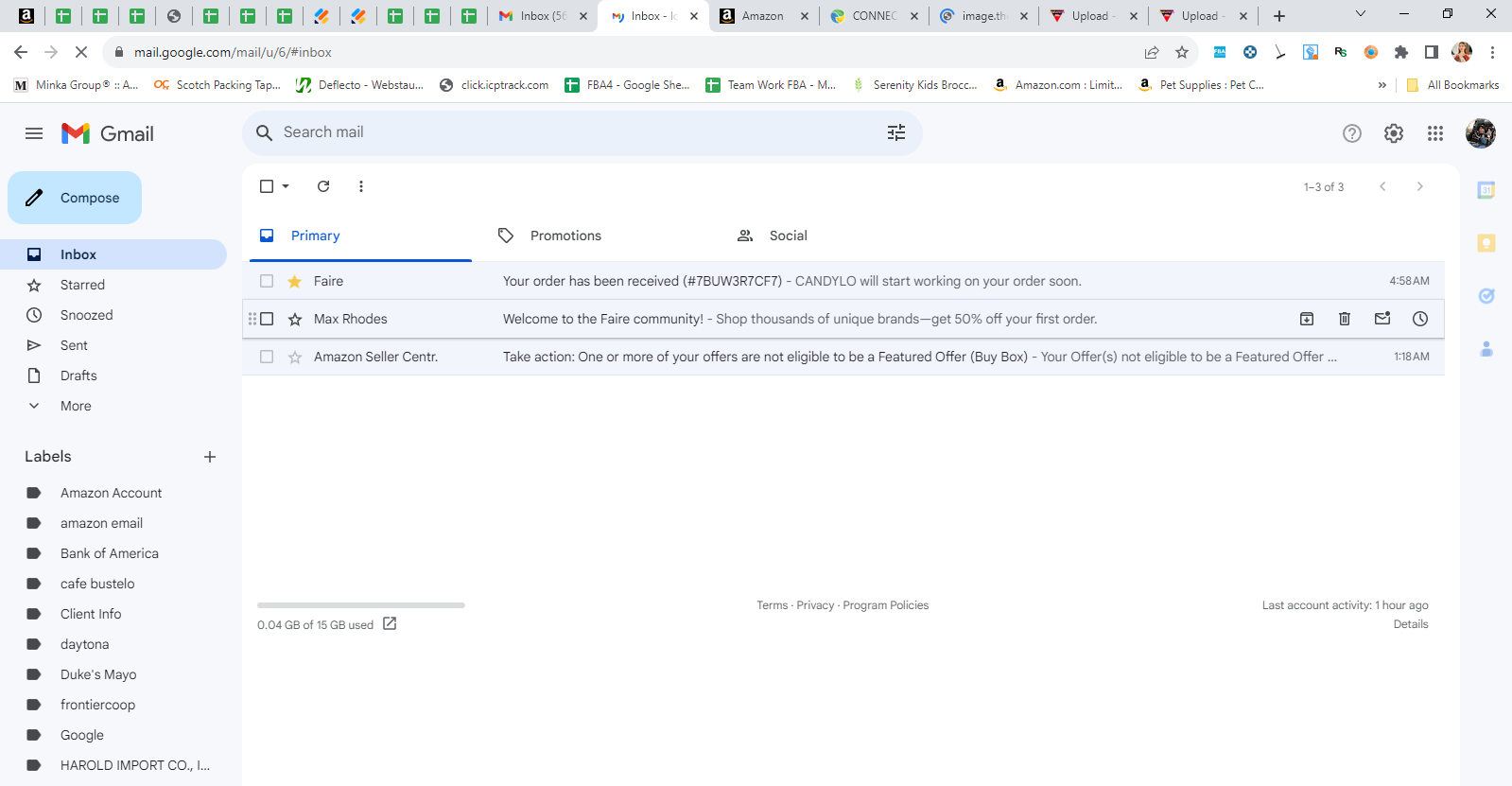Bookmark this page with the star icon

tap(1182, 52)
